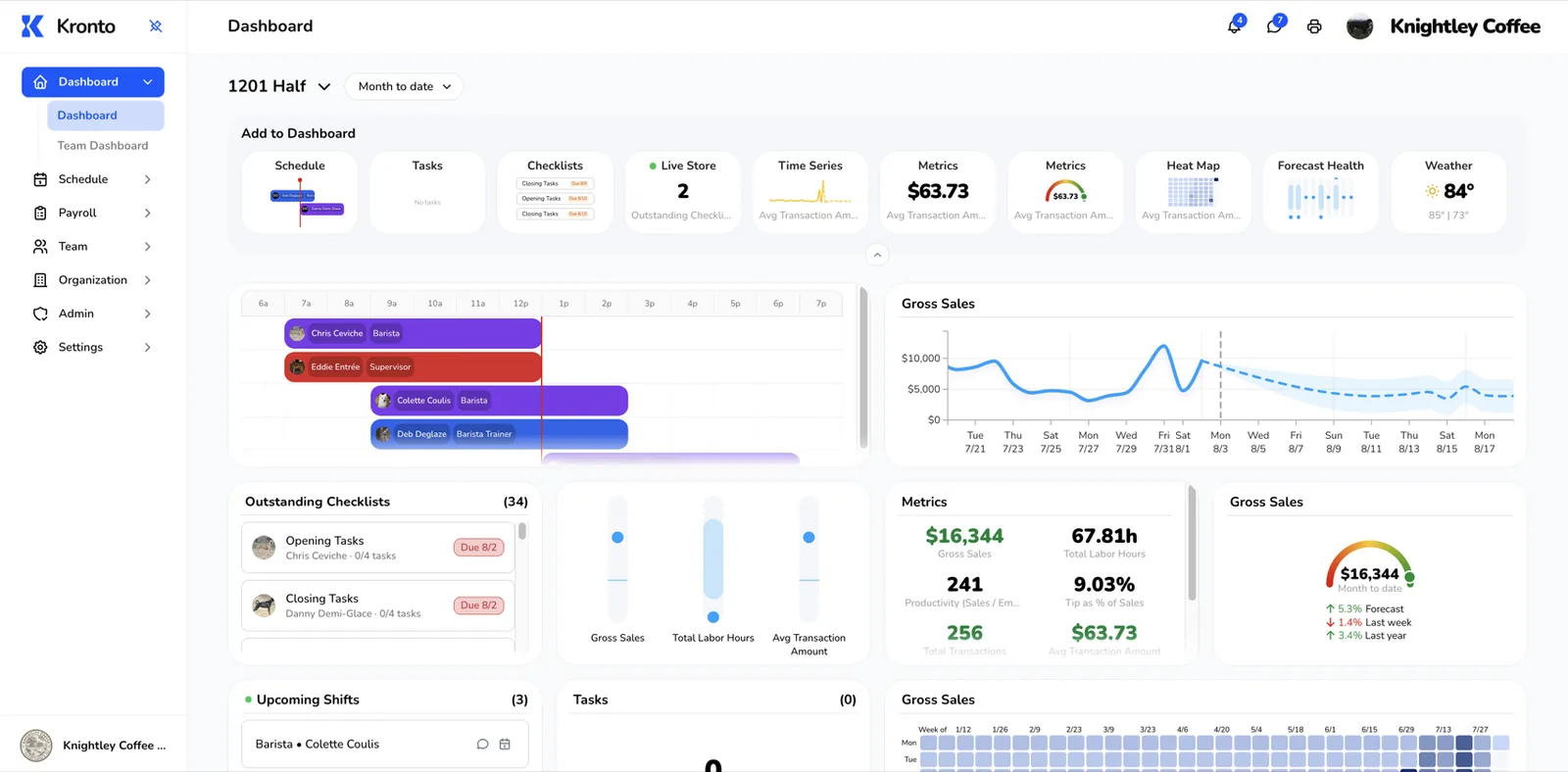Open the Month to date dropdown
Viewport: 1568px width, 772px height.
click(x=405, y=86)
